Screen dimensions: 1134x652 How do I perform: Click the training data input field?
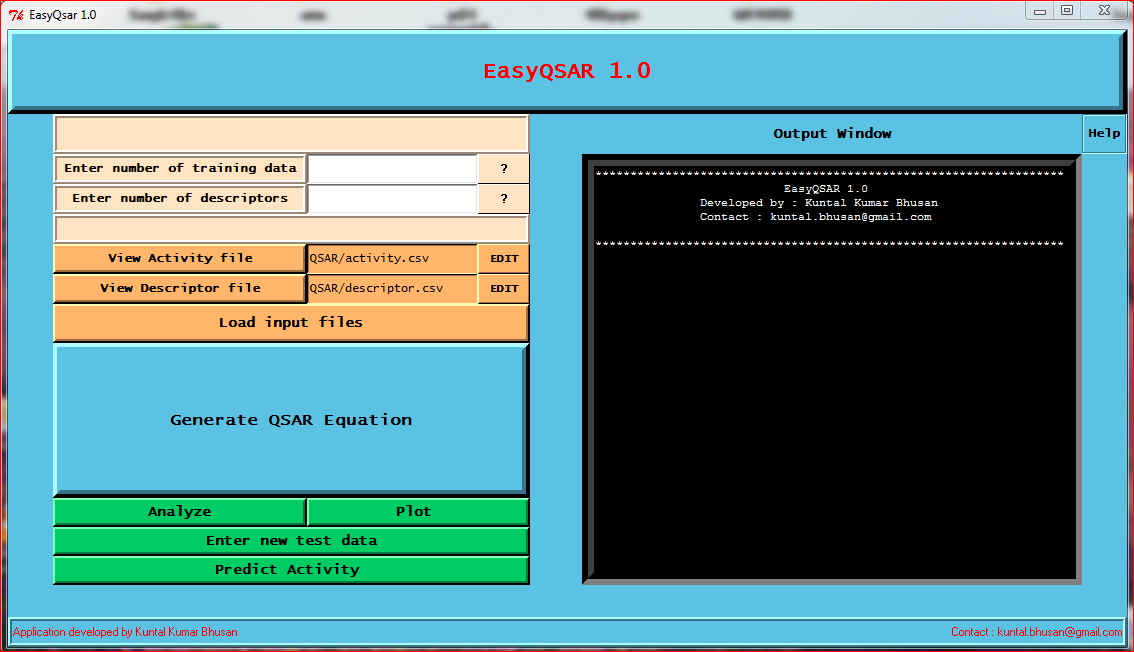tap(392, 168)
